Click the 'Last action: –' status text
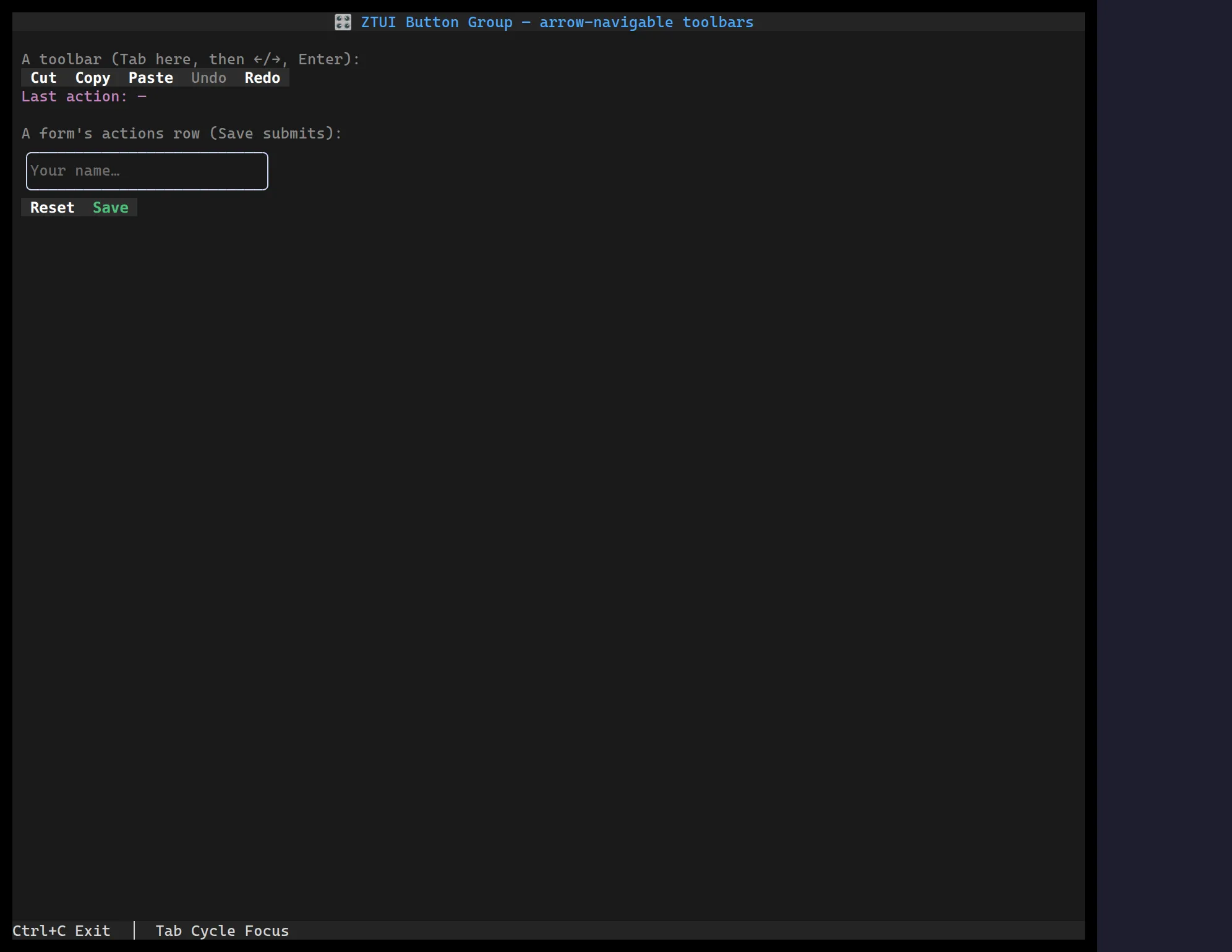Screen dimensions: 1232x952 coord(84,96)
